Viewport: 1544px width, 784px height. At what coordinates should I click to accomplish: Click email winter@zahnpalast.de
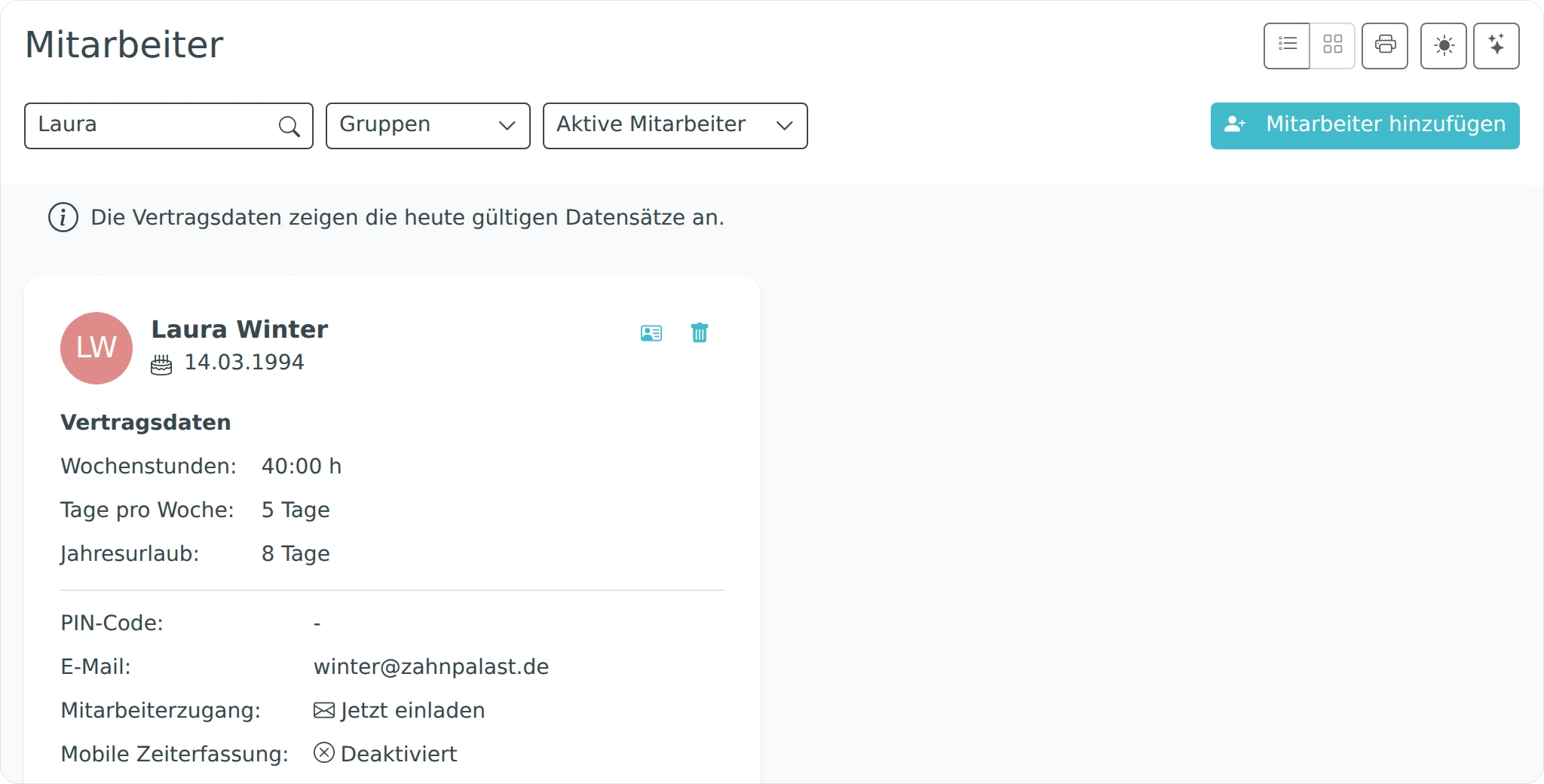431,667
